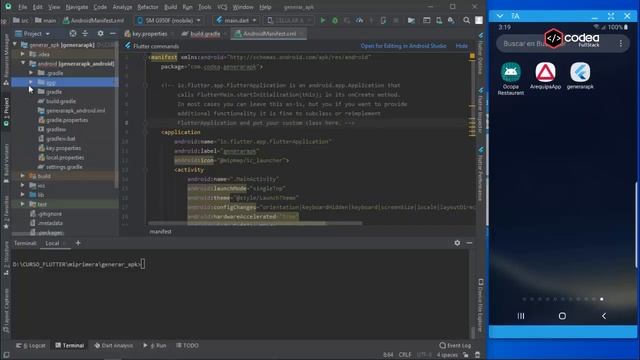
Task: Open the VCS menu
Action: pos(222,7)
